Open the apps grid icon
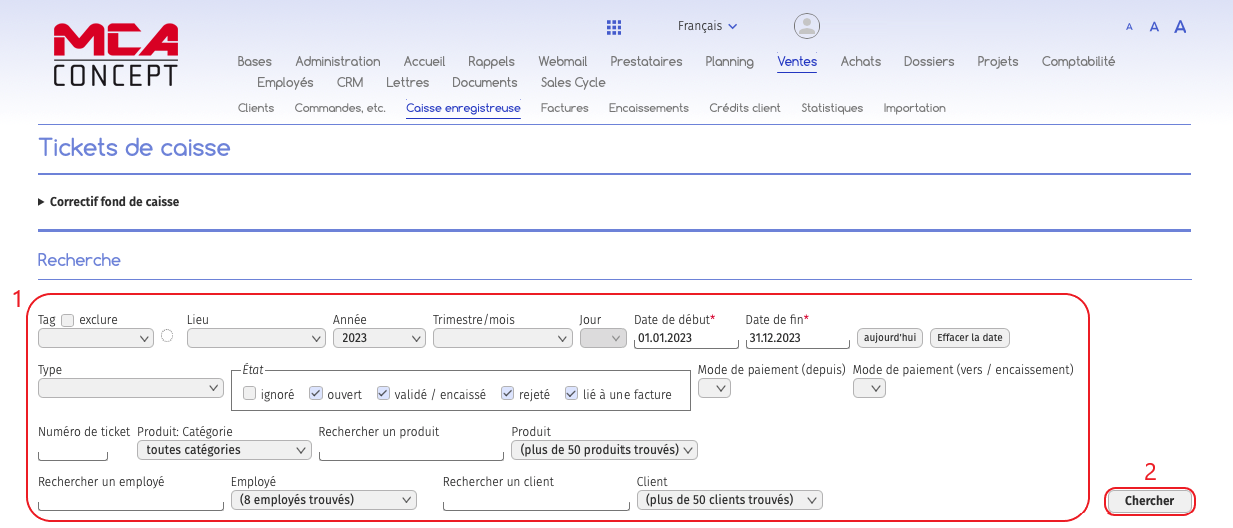This screenshot has width=1233, height=528. [x=614, y=27]
